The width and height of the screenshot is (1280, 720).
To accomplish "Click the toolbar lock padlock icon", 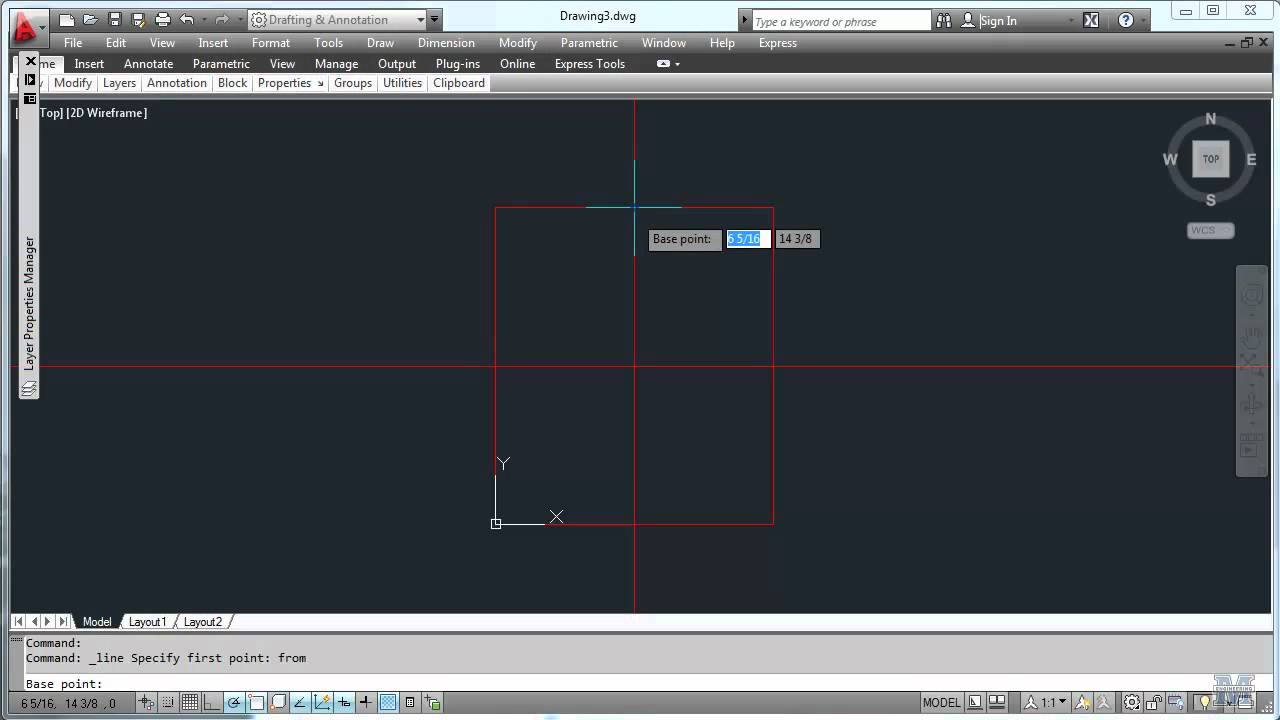I will pos(1154,702).
